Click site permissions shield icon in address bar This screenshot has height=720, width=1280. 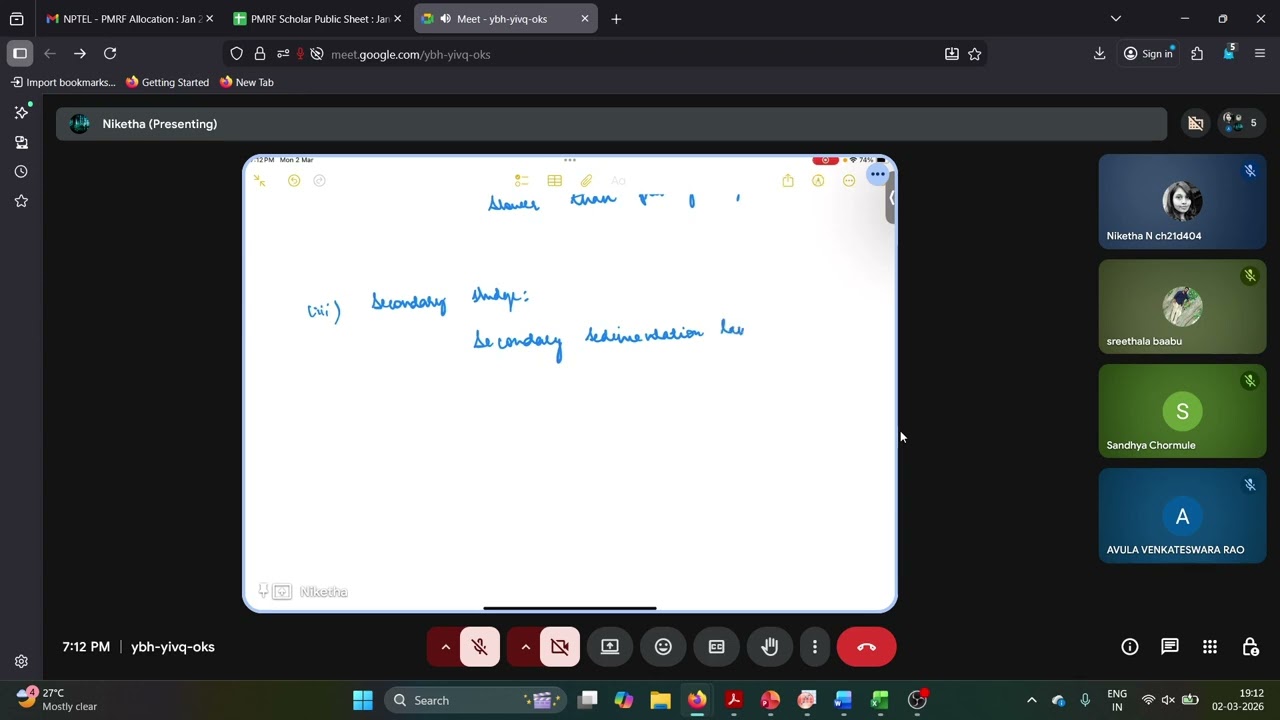[x=237, y=54]
